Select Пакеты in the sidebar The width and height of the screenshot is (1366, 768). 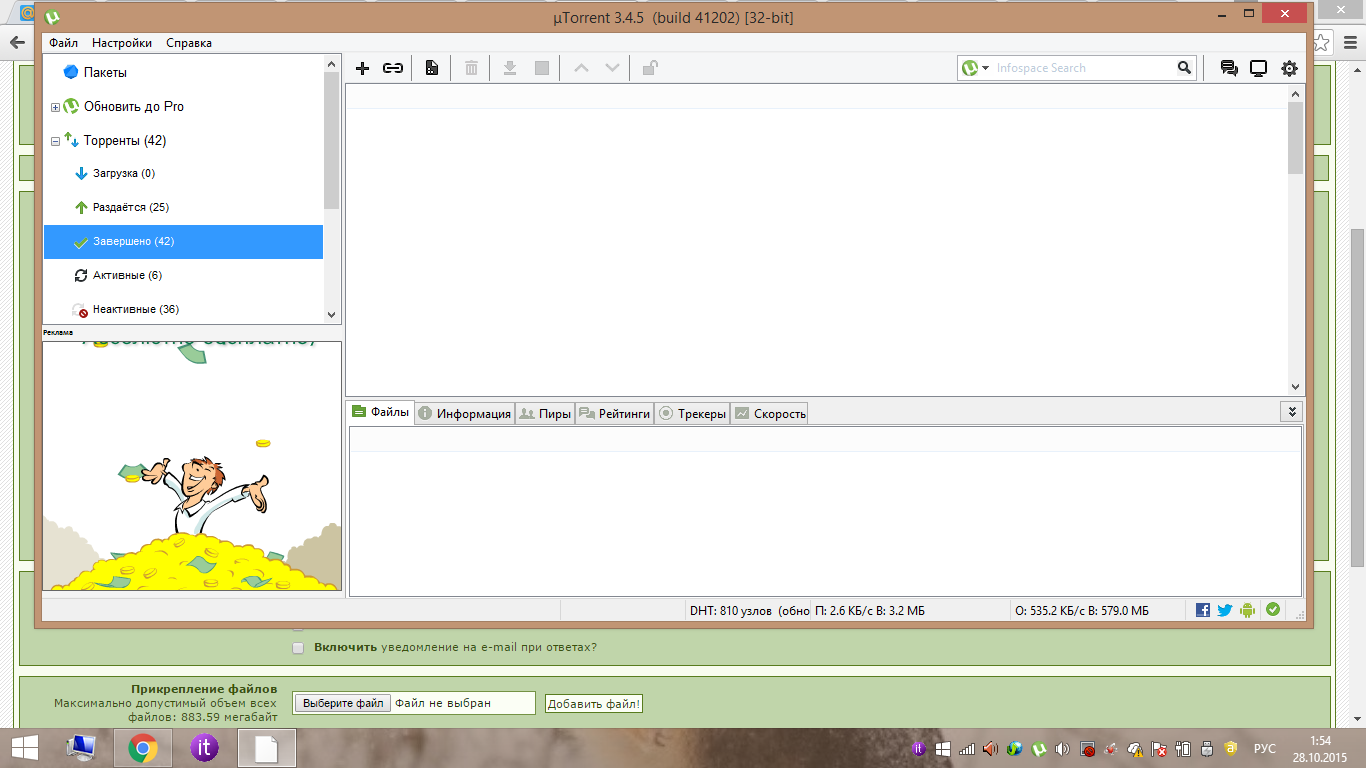105,73
